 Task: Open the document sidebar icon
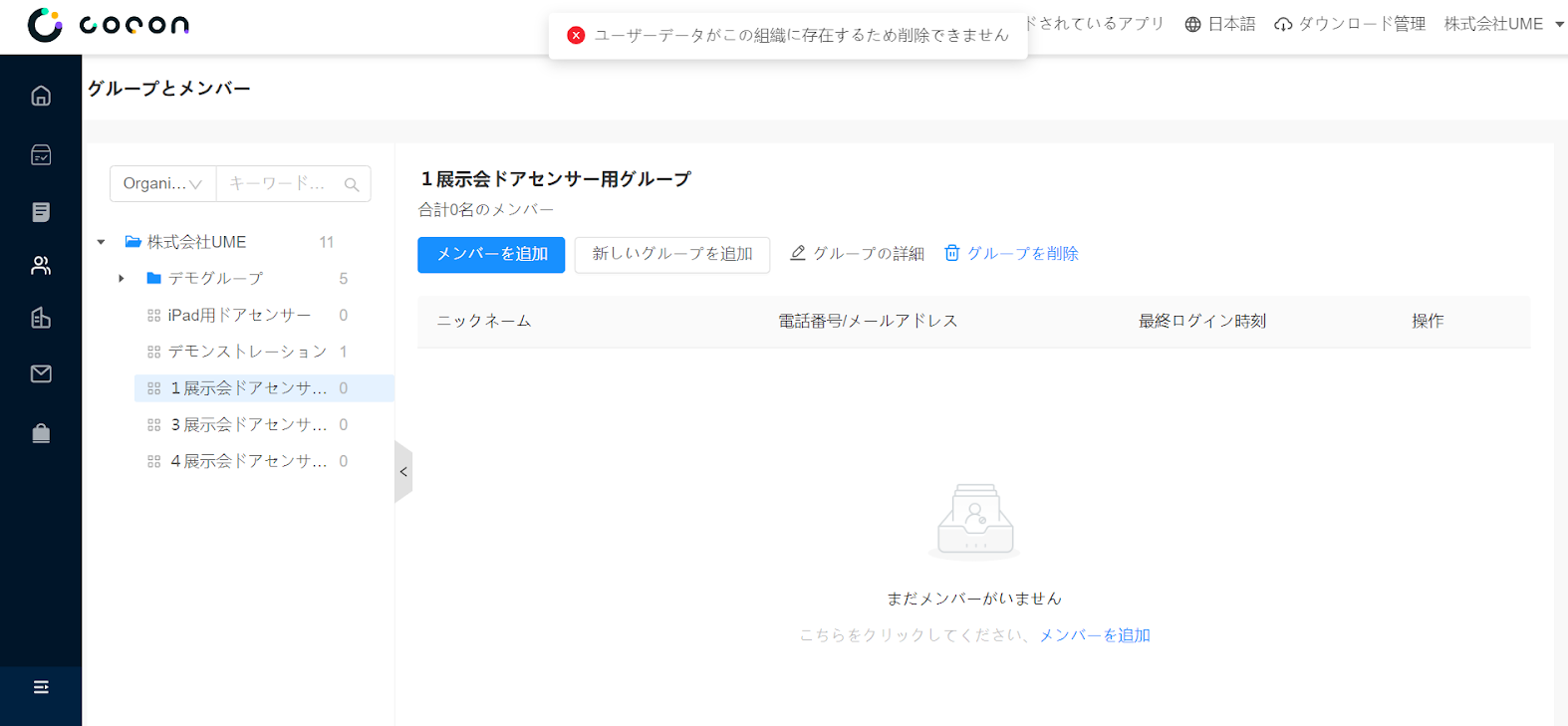pyautogui.click(x=41, y=212)
